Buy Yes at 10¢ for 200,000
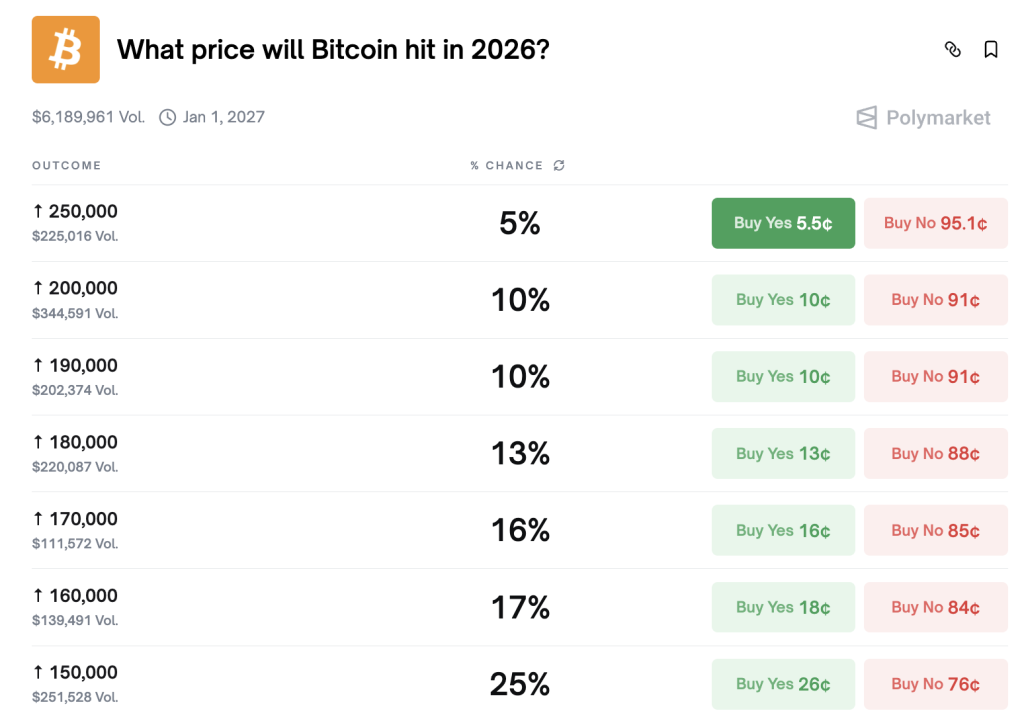Image resolution: width=1024 pixels, height=721 pixels. (x=783, y=300)
